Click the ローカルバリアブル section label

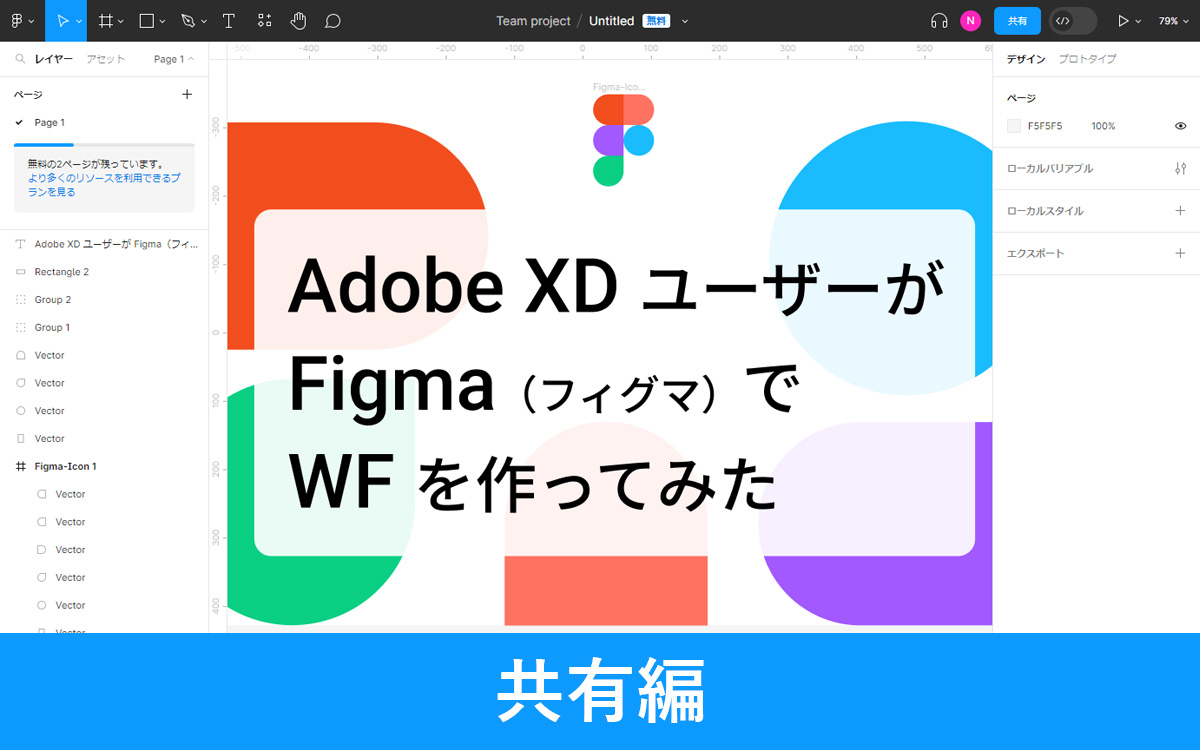[1049, 168]
